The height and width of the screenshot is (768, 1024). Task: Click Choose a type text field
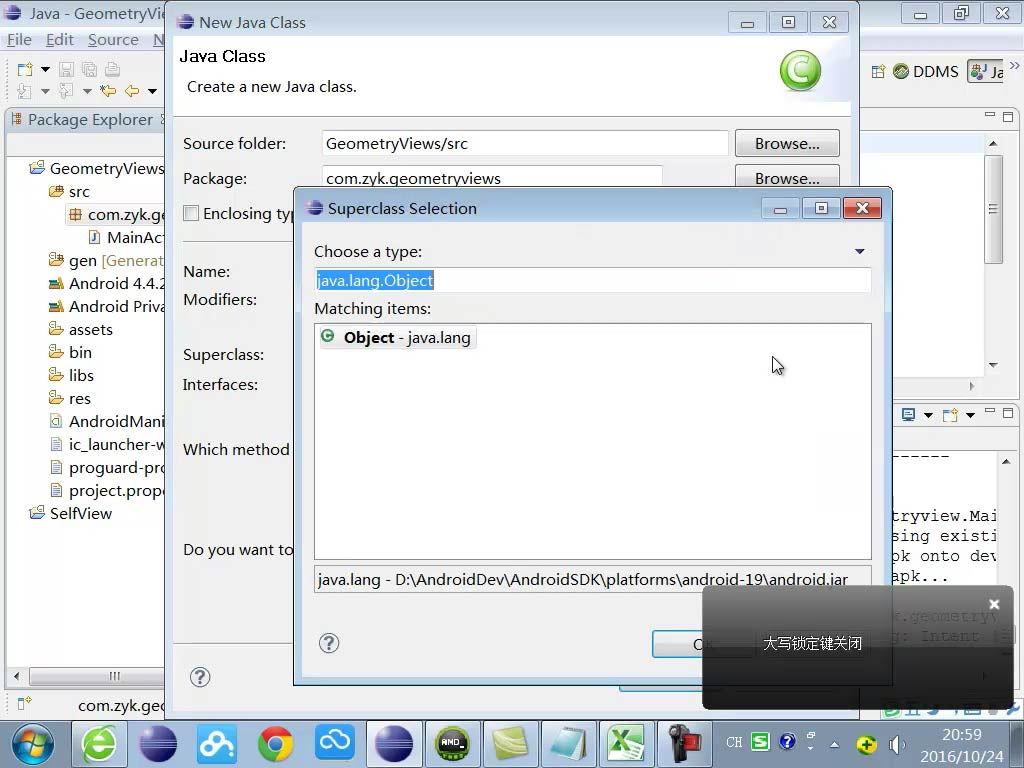pyautogui.click(x=592, y=280)
